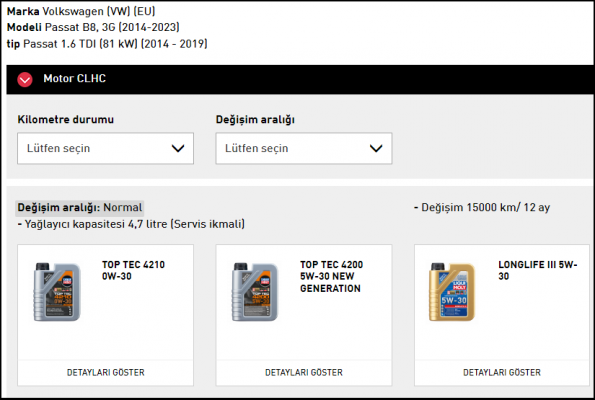Open the Kilometre durumu dropdown
This screenshot has height=400, width=595.
tap(105, 148)
